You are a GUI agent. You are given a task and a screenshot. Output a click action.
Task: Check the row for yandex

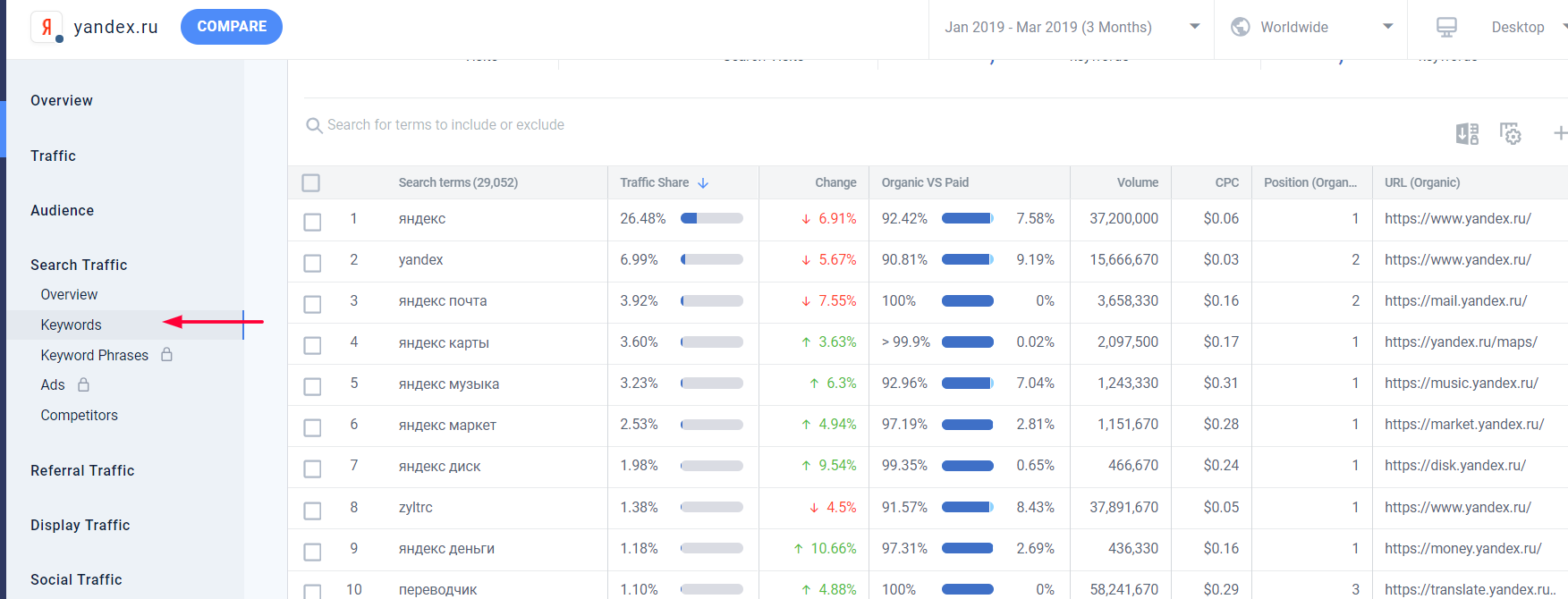[x=312, y=263]
